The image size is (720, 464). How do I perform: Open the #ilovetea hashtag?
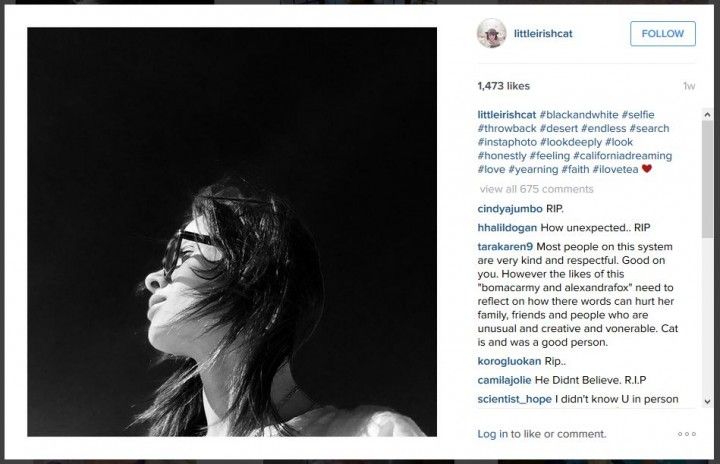615,170
